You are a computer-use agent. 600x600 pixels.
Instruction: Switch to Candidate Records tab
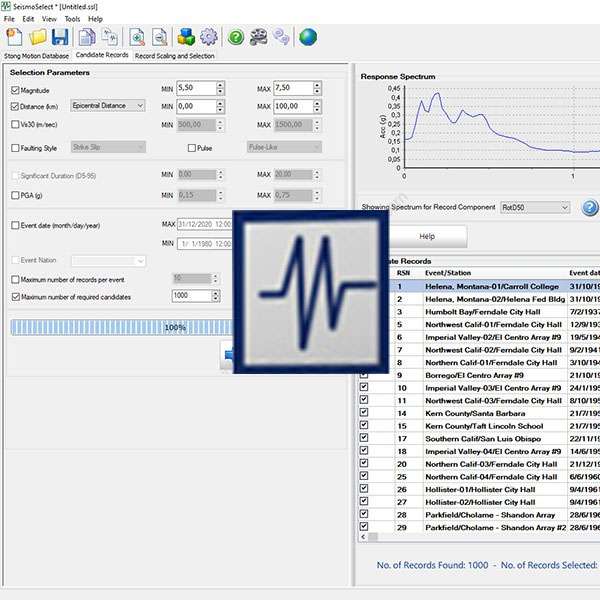pos(102,55)
